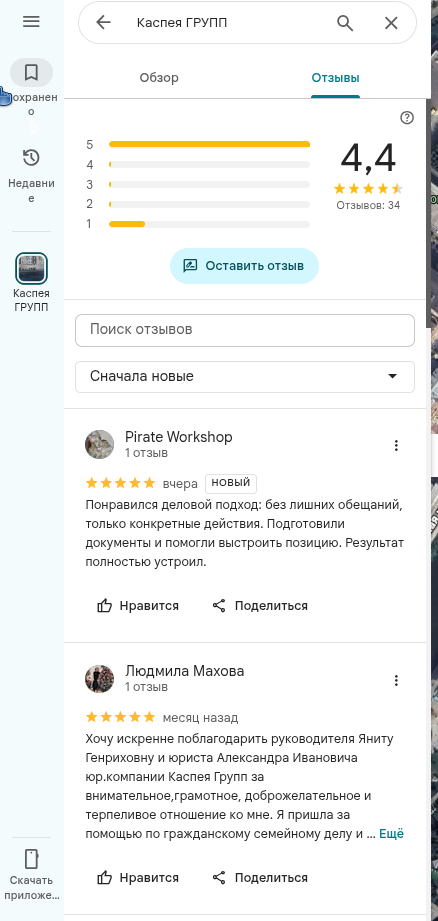Open Людмила Махова reviewer name
438x921 pixels.
[x=184, y=671]
